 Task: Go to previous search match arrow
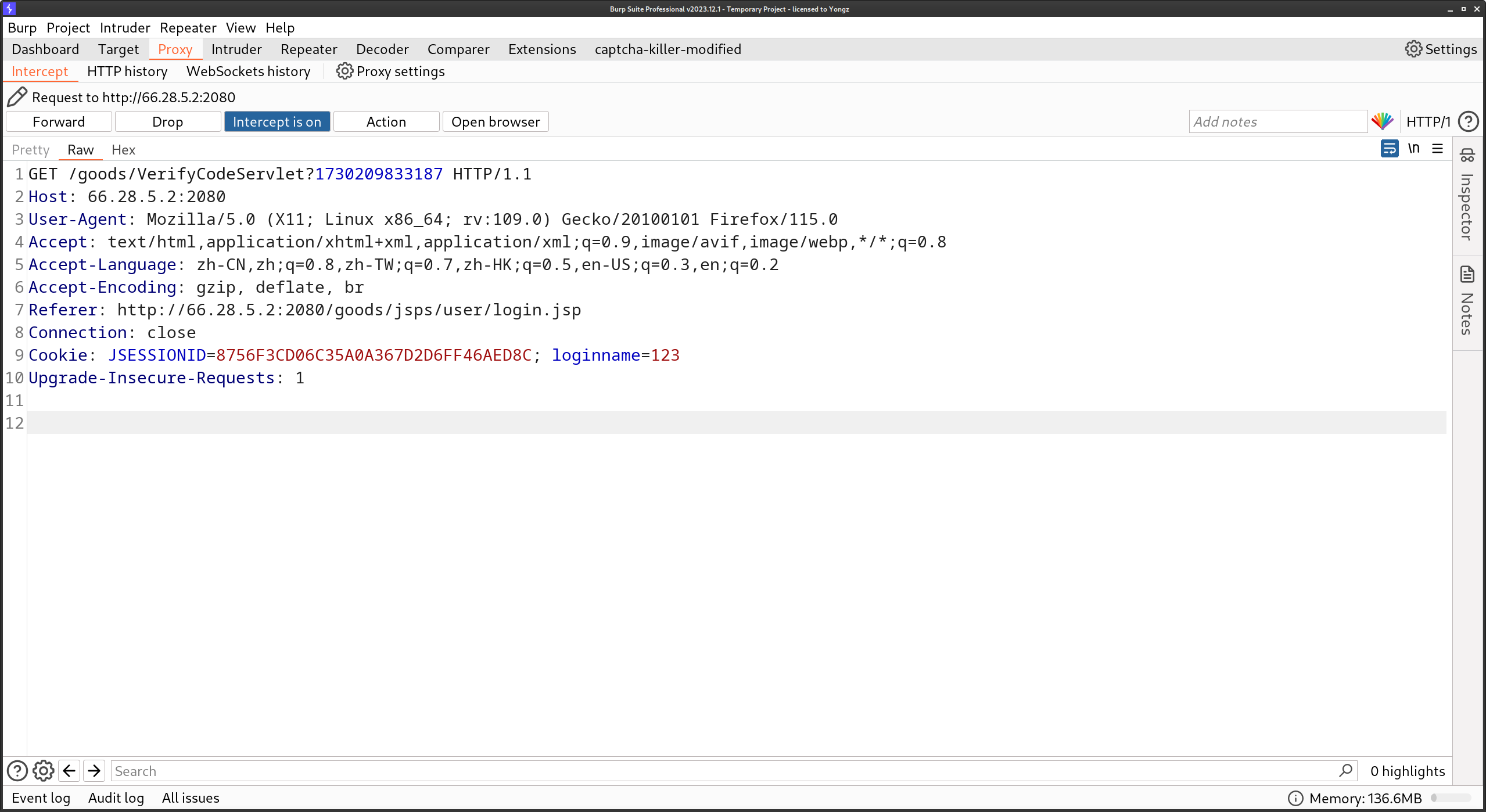click(69, 771)
